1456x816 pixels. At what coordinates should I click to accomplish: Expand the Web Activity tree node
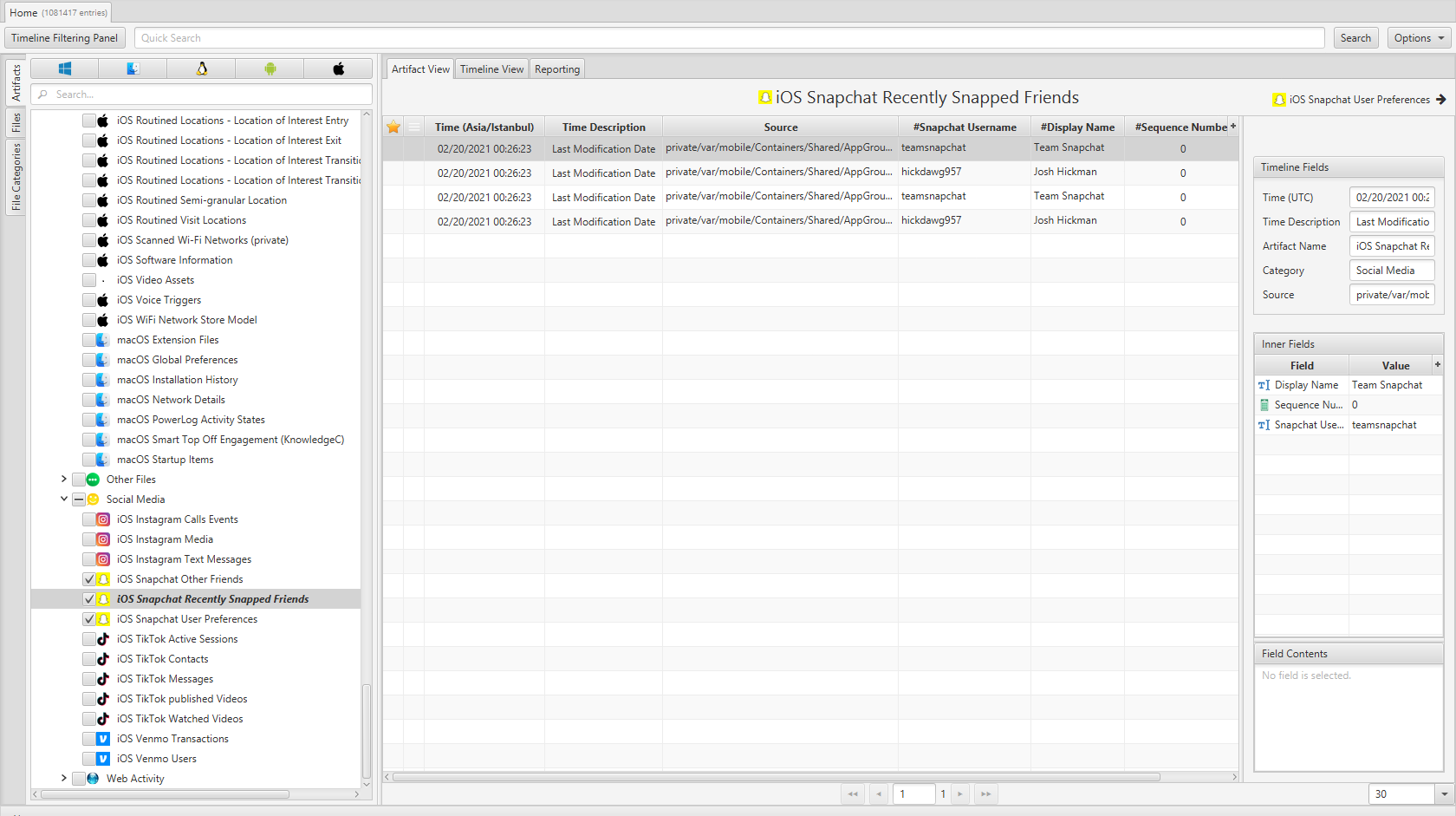pos(64,778)
